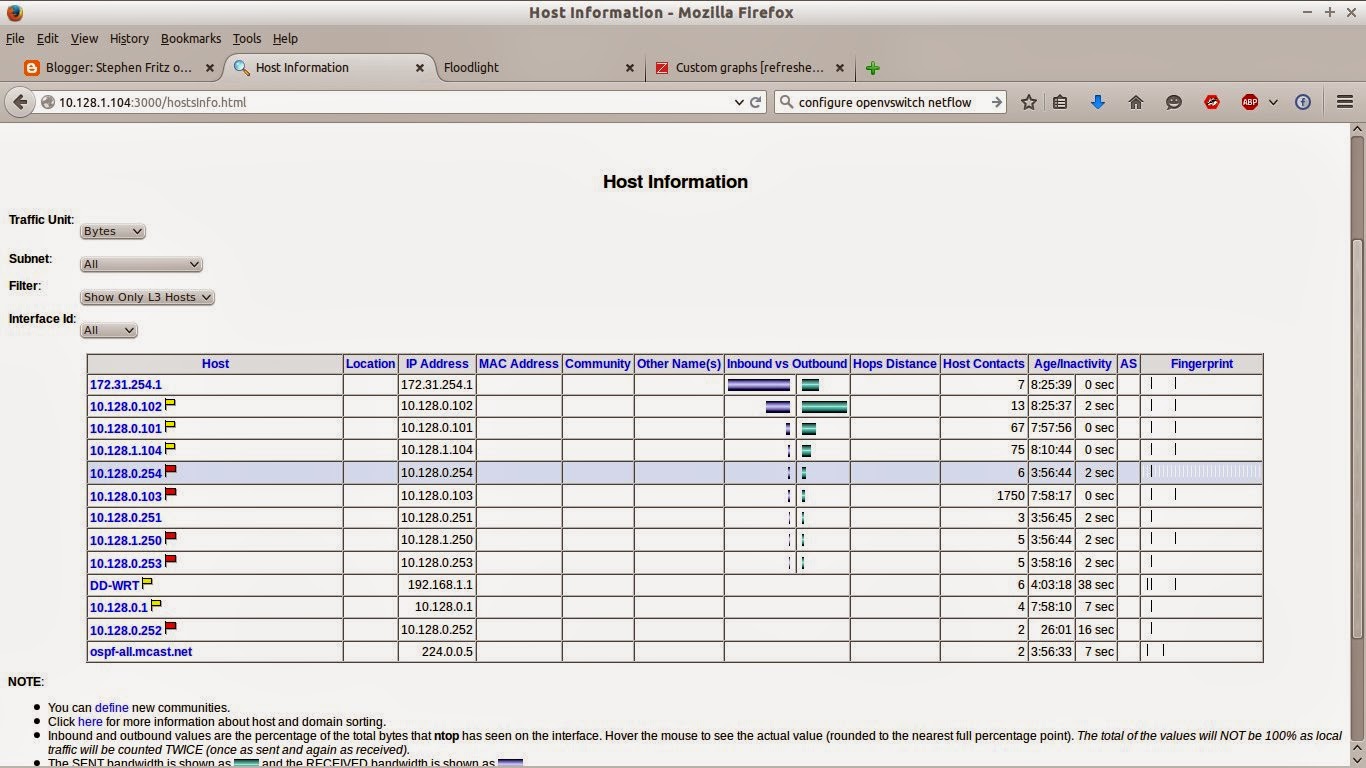Open the Show Only L3 Hosts filter dropdown
This screenshot has height=768, width=1366.
[x=146, y=297]
